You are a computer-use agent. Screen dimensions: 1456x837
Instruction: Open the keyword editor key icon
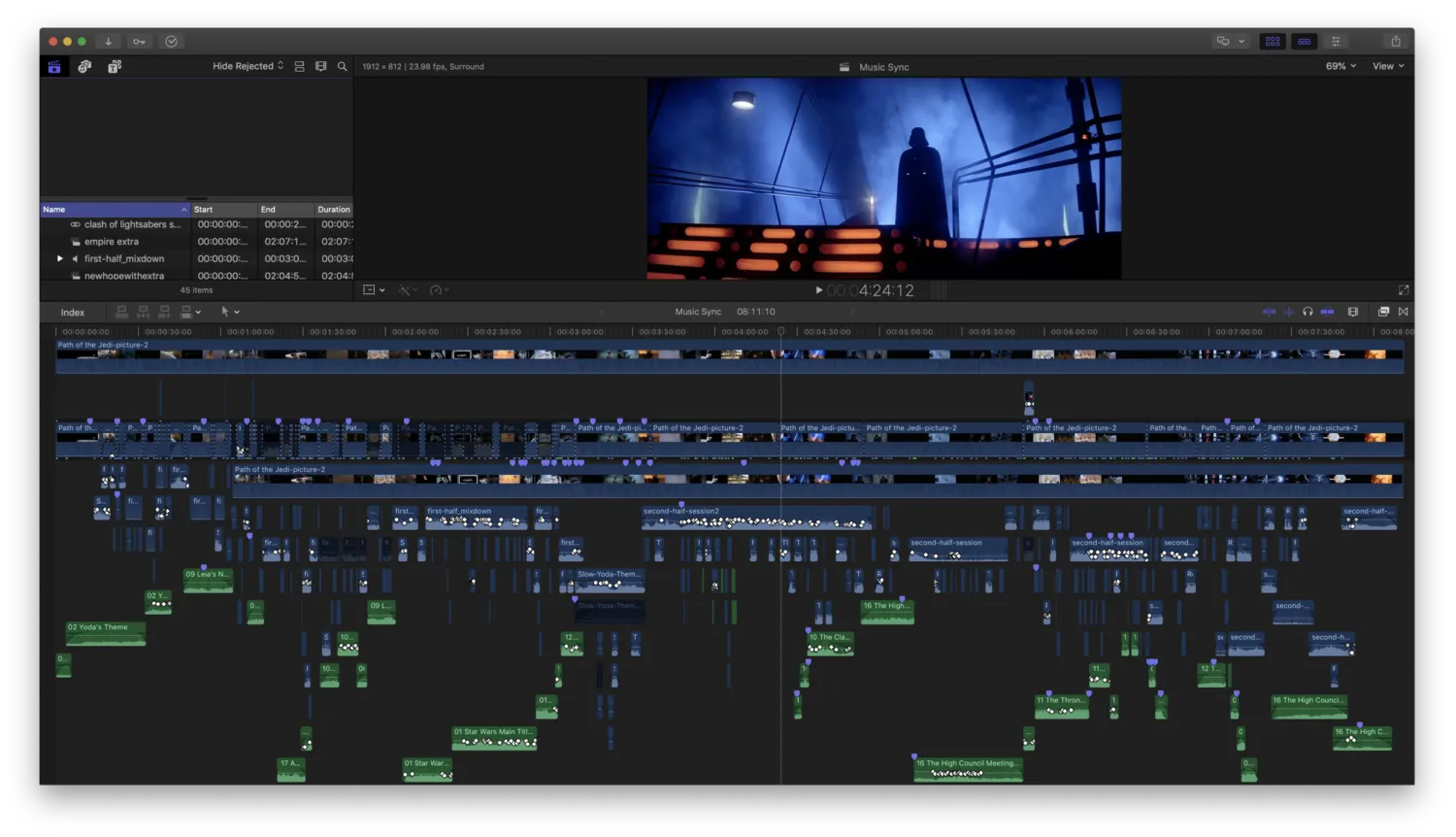coord(140,42)
